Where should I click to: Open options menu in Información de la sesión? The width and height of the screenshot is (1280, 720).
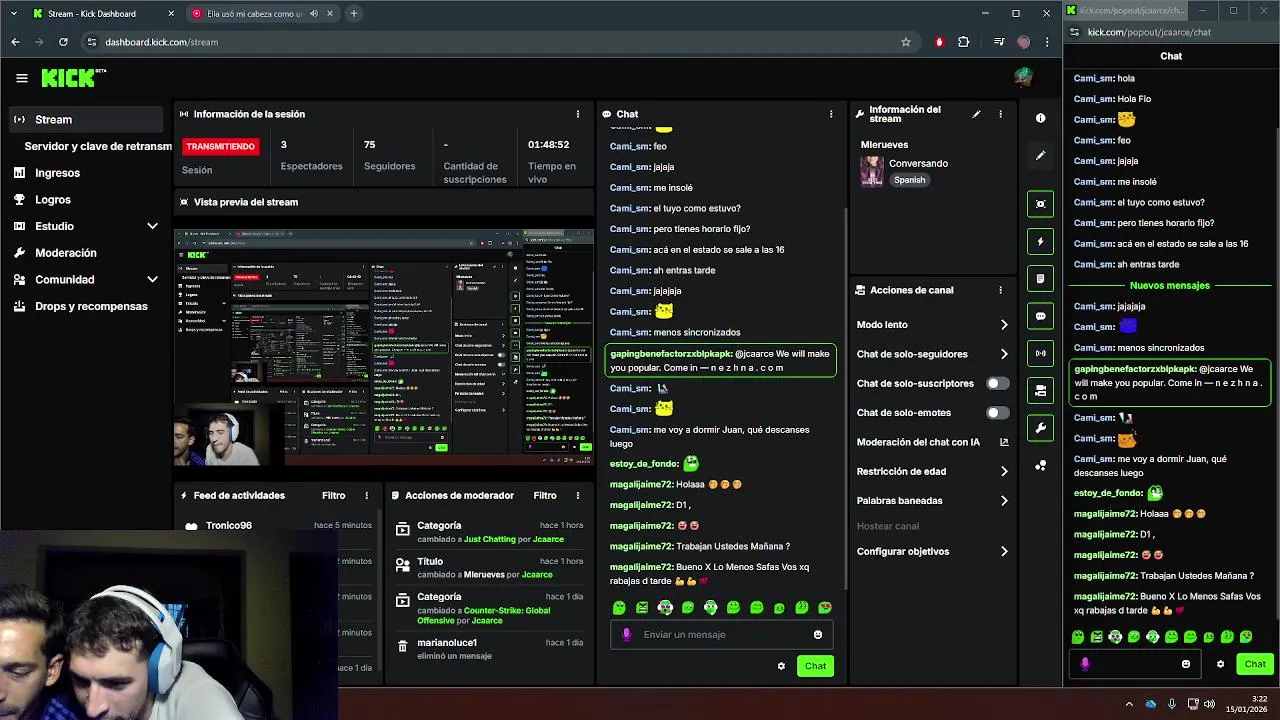[577, 114]
